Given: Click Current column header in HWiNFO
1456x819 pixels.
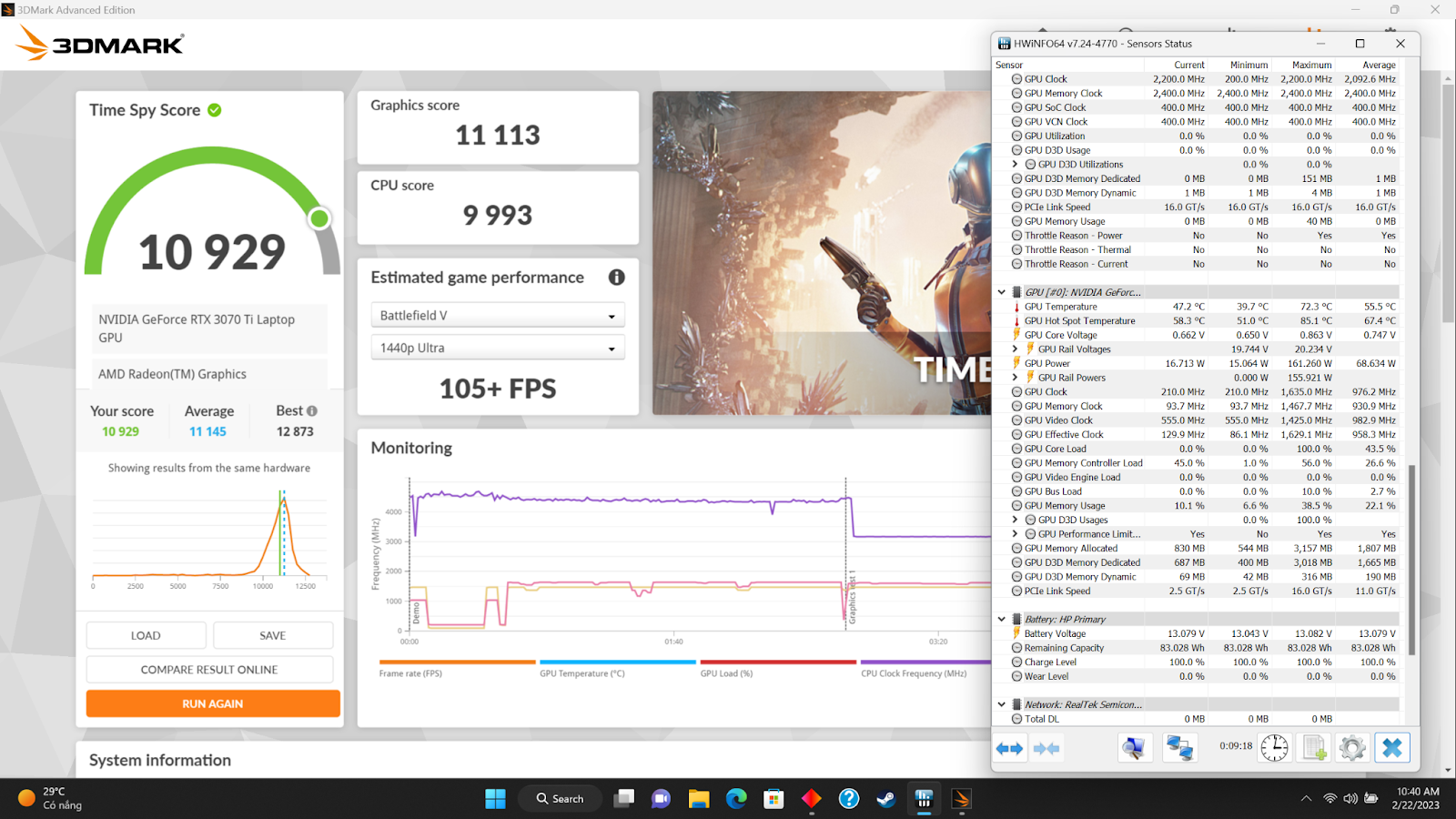Looking at the screenshot, I should (x=1176, y=65).
